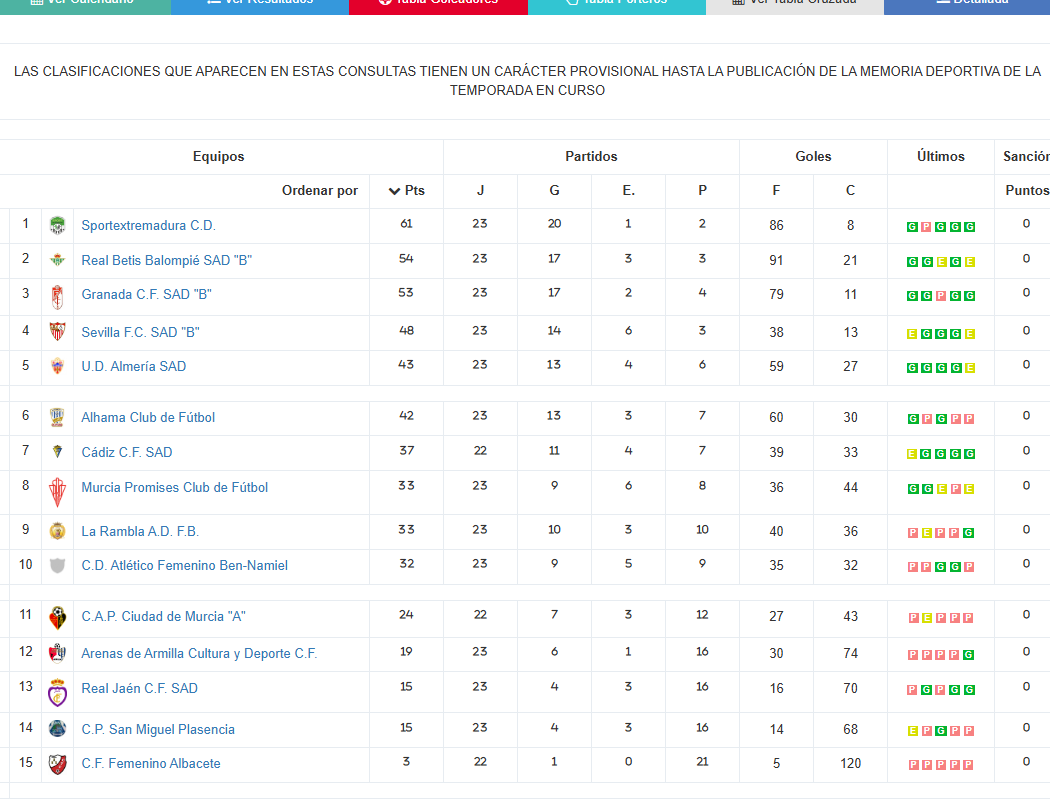This screenshot has width=1050, height=809.
Task: Open the Real Betis Balompié SAD "B" link
Action: 167,261
